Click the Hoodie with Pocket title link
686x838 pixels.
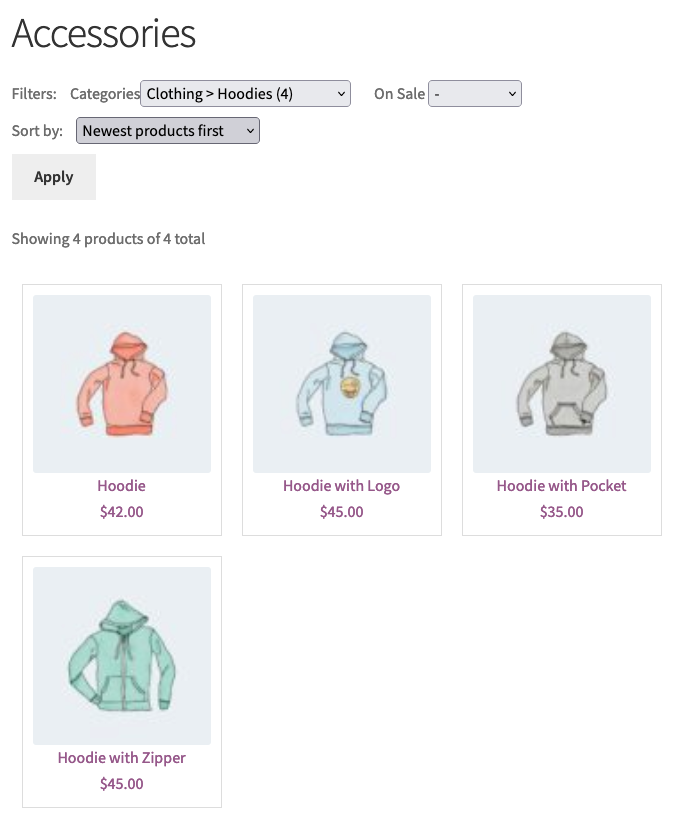562,486
